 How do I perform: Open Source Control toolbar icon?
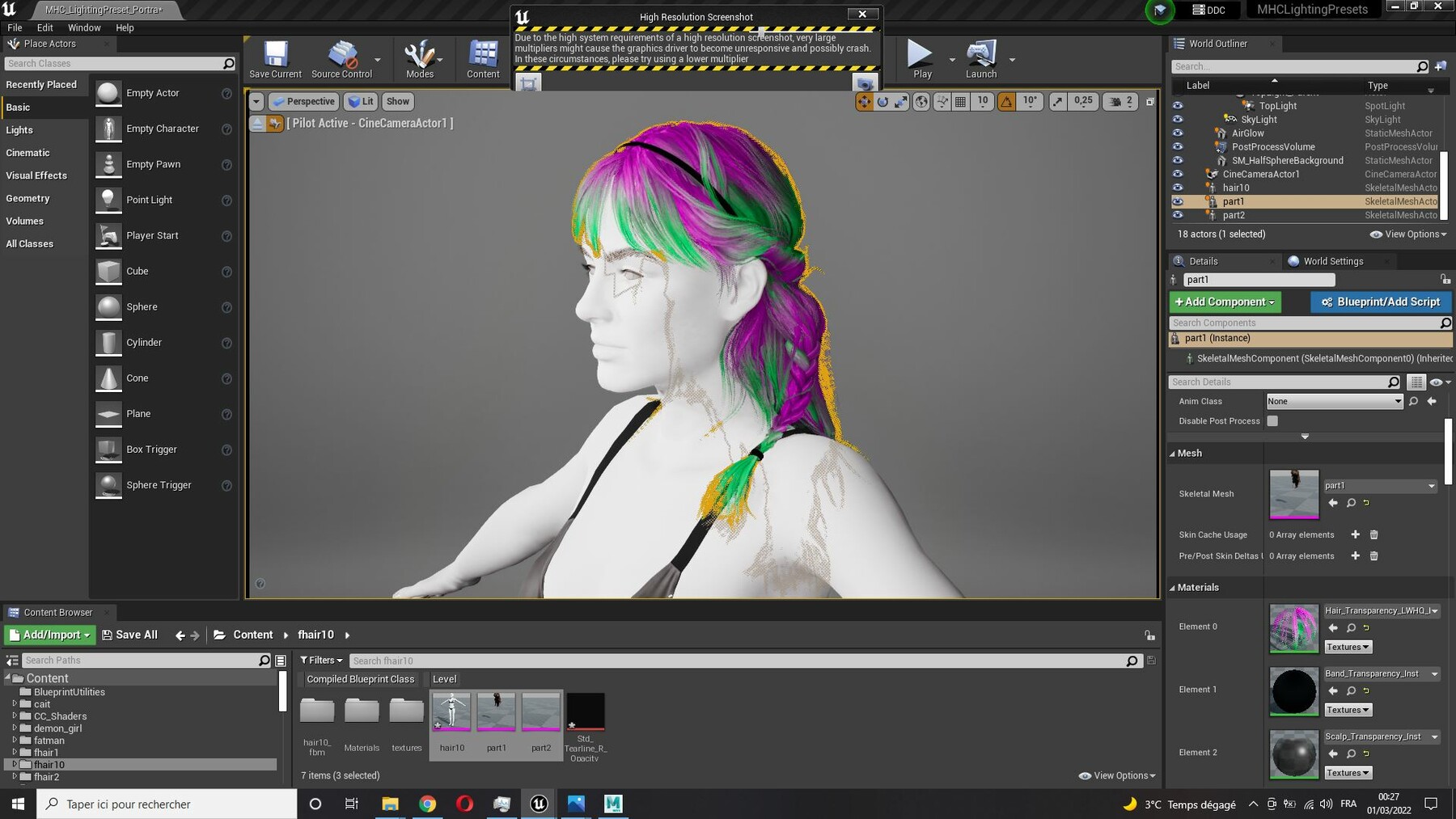341,59
